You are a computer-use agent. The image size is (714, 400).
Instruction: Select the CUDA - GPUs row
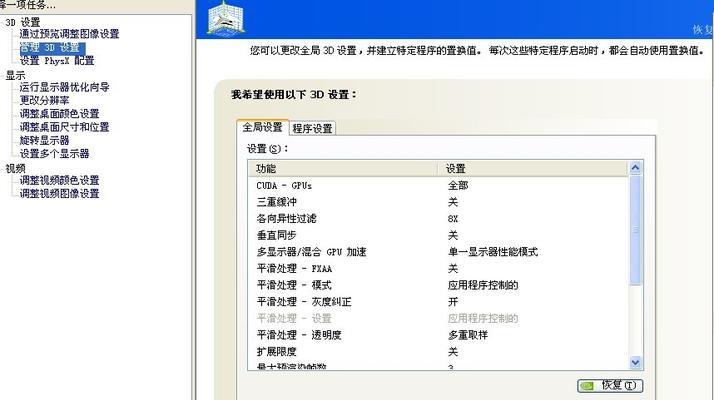pyautogui.click(x=438, y=186)
